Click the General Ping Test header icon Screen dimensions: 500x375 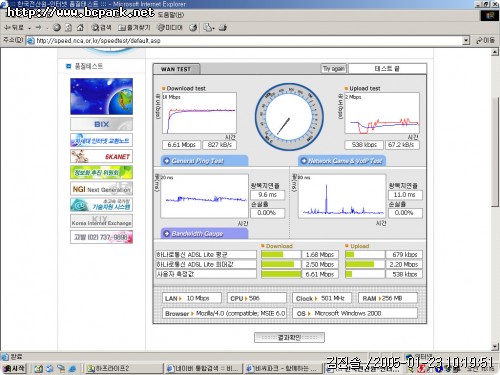(x=167, y=161)
